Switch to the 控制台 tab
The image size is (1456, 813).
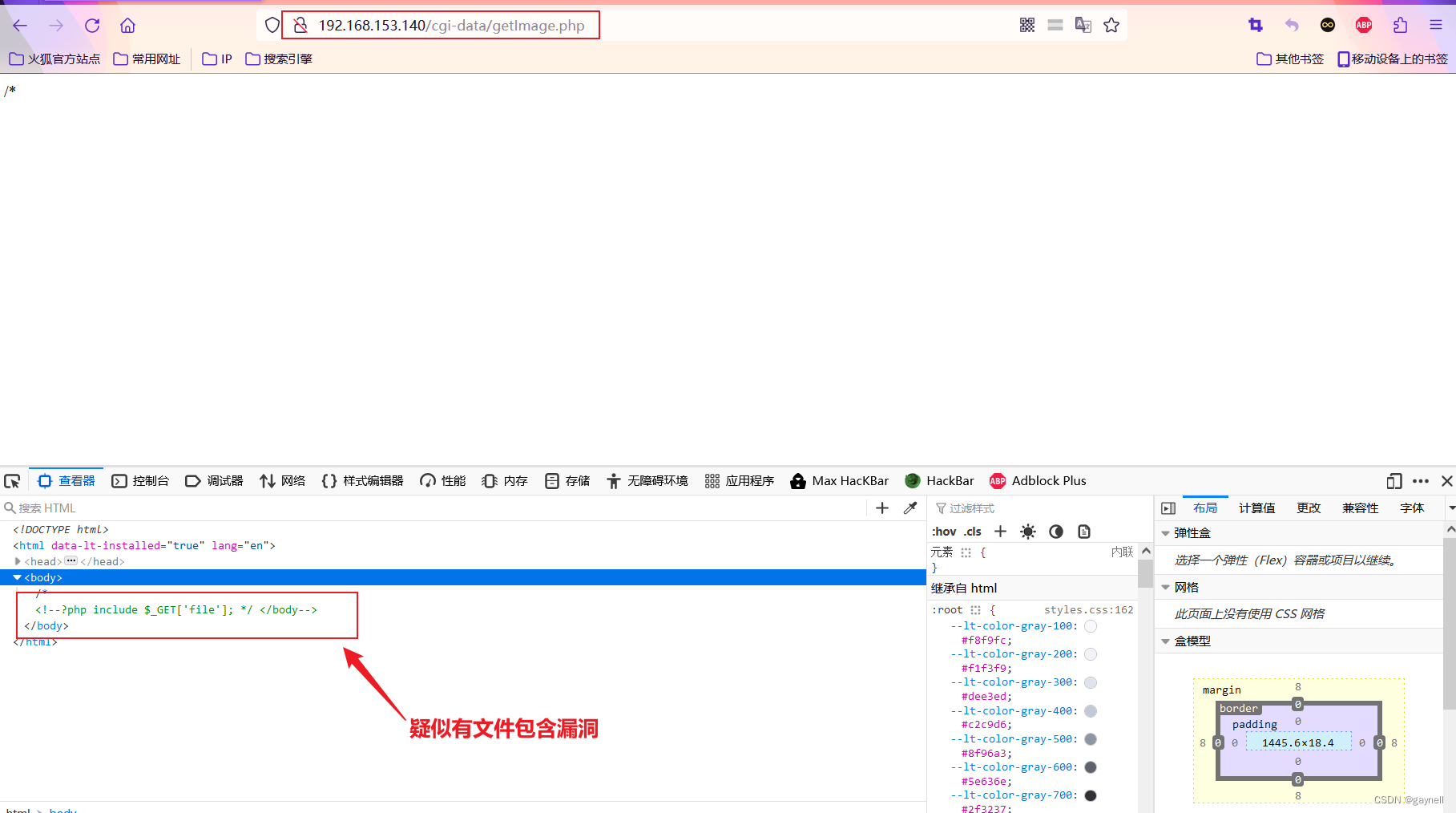coord(141,481)
